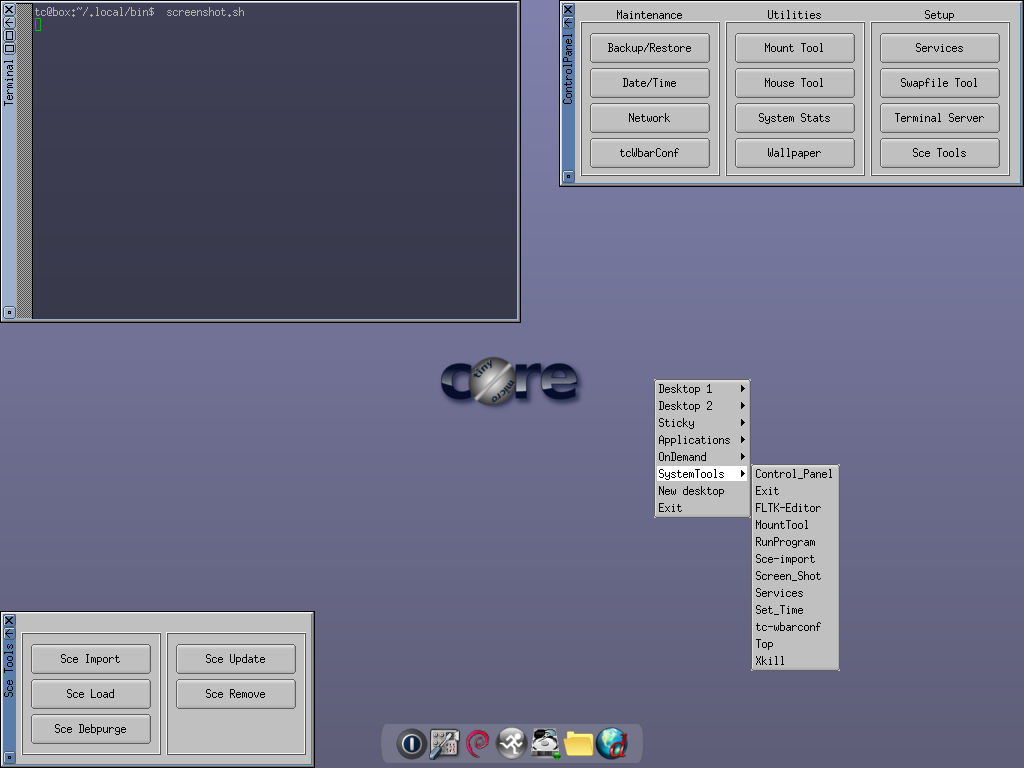The image size is (1024, 768).
Task: Click the Sce Debpurge button
Action: pyautogui.click(x=90, y=729)
